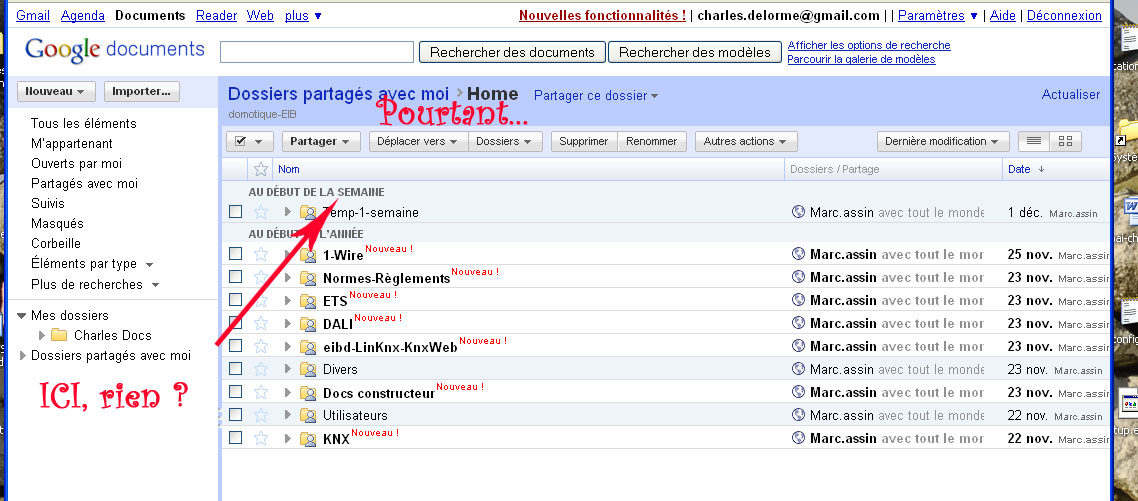Viewport: 1138px width, 501px height.
Task: Click Rechercher des modèles button
Action: [x=695, y=52]
